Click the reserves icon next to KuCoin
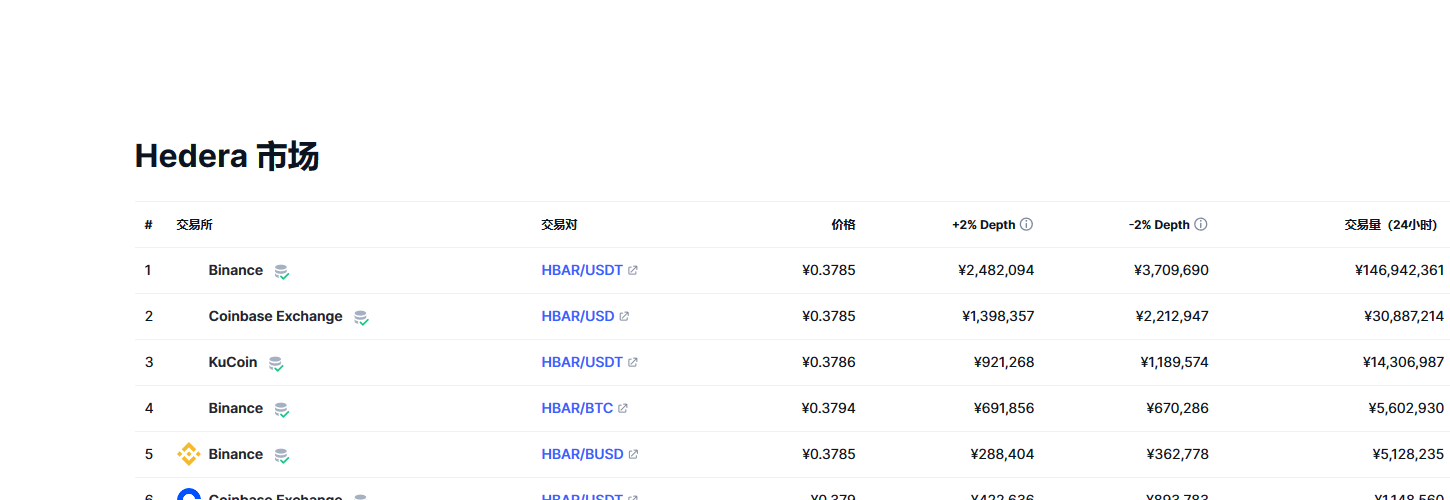The width and height of the screenshot is (1450, 500). (x=276, y=363)
